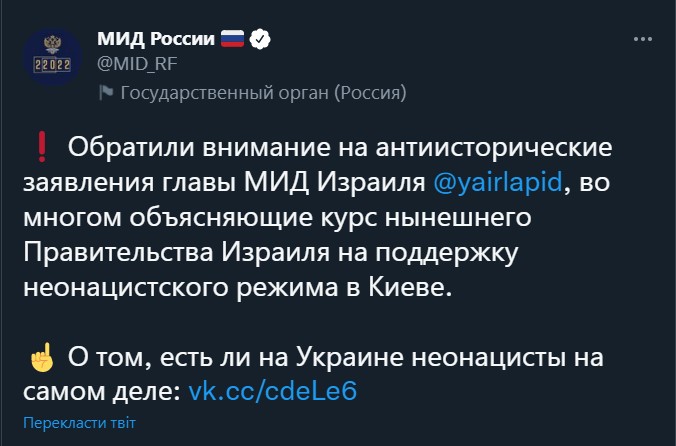Click the pointing-up finger emoji
The height and width of the screenshot is (446, 676).
click(x=42, y=357)
